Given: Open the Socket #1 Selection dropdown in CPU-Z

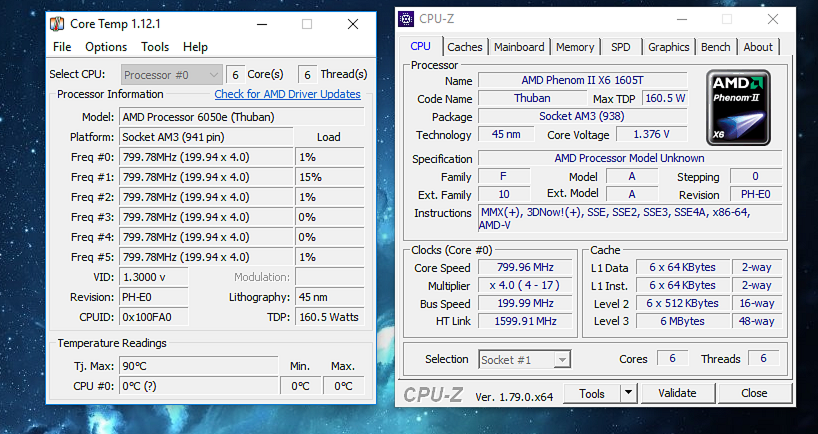Looking at the screenshot, I should (525, 360).
